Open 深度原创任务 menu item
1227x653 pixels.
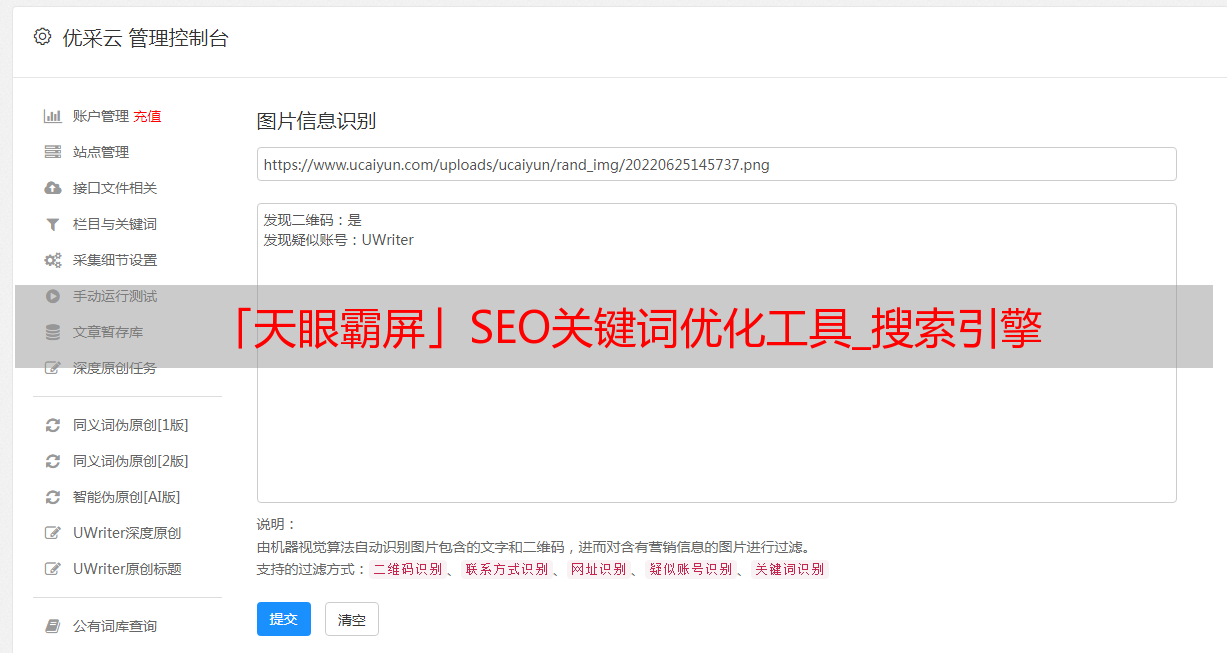pyautogui.click(x=115, y=368)
